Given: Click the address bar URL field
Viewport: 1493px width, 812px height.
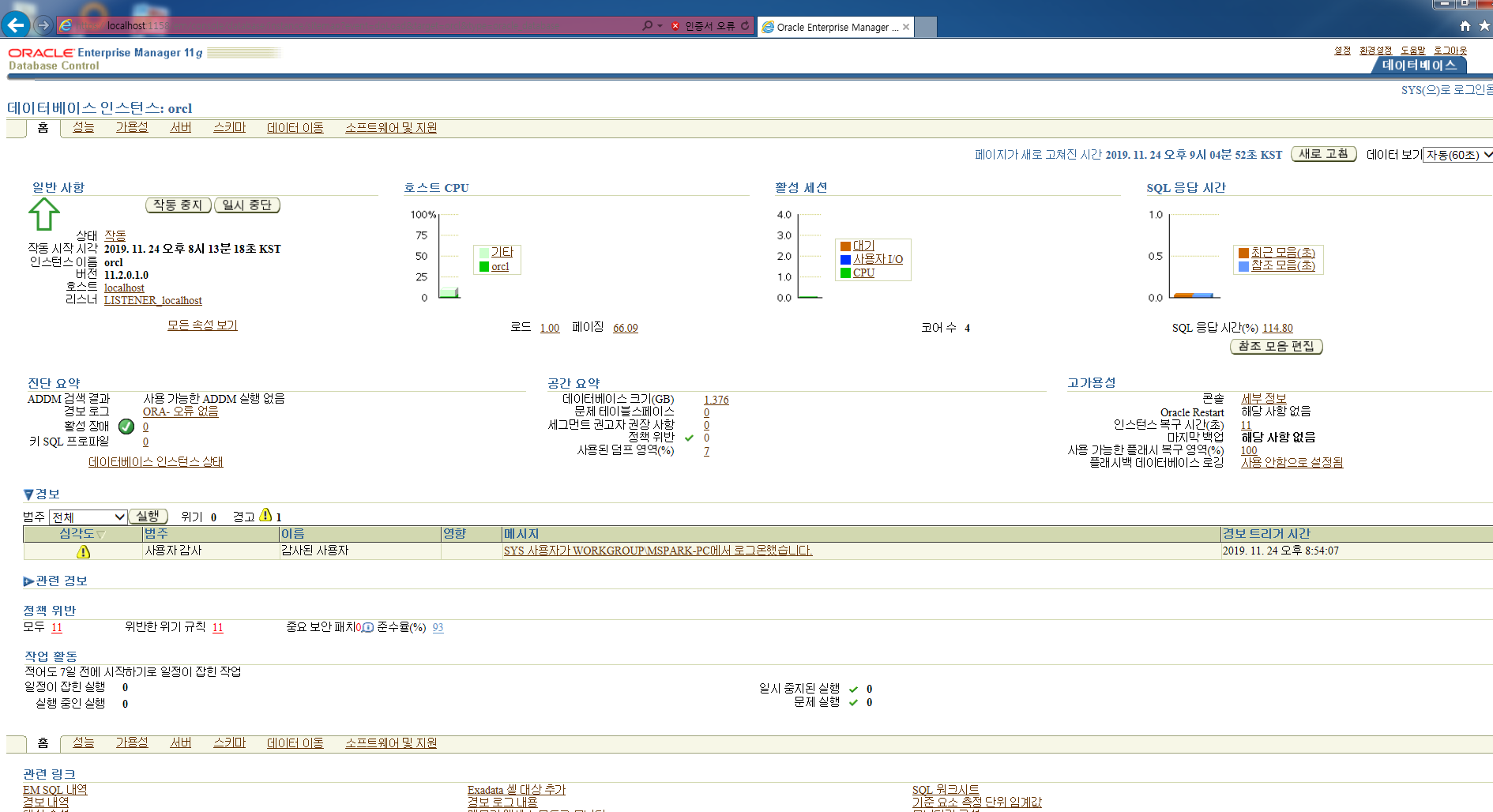Looking at the screenshot, I should pyautogui.click(x=348, y=25).
